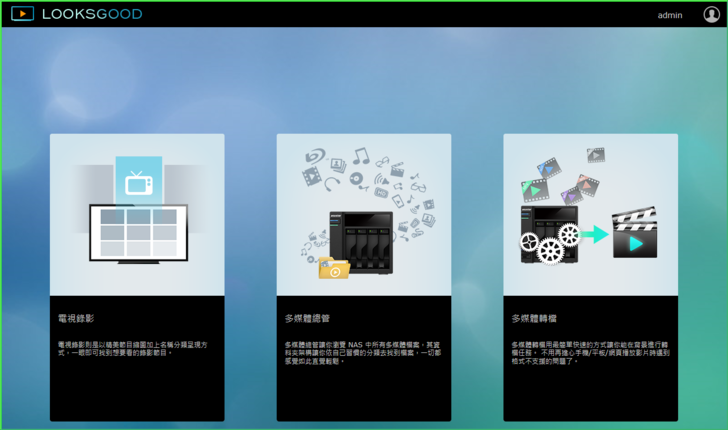
Task: Click the LOOKSGOOD title text
Action: point(92,14)
